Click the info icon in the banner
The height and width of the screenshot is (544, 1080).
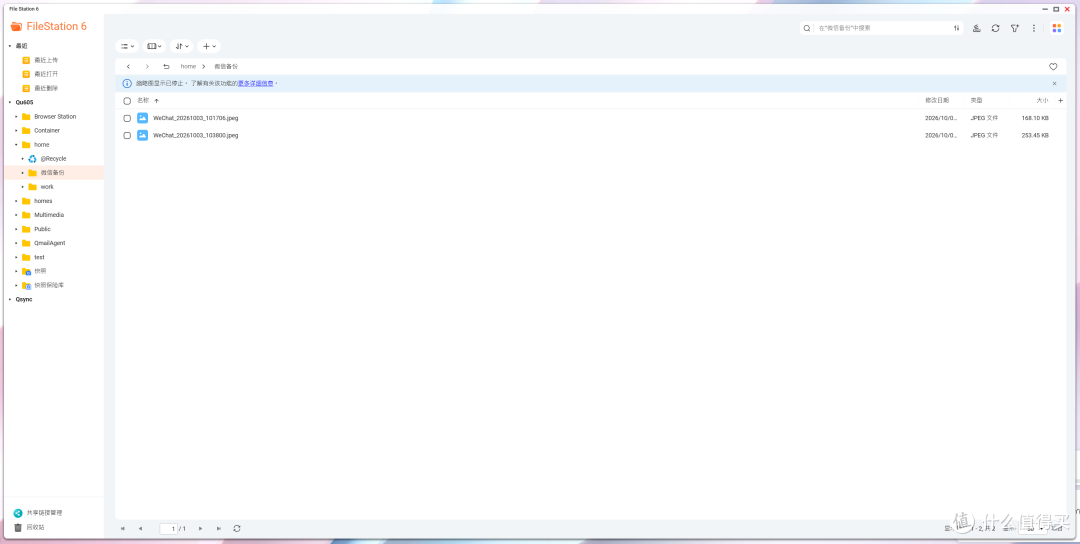[x=127, y=83]
